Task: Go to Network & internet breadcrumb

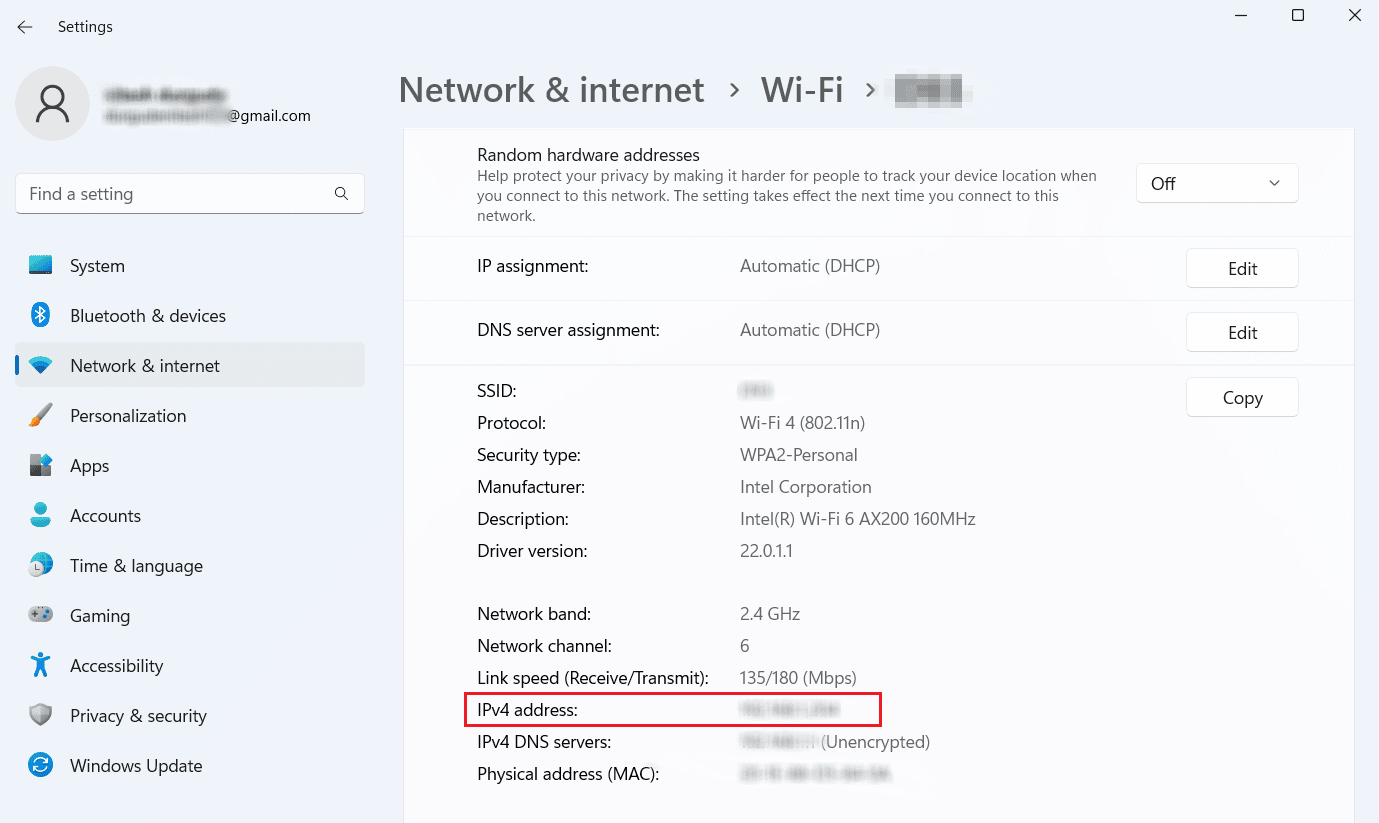Action: [551, 90]
